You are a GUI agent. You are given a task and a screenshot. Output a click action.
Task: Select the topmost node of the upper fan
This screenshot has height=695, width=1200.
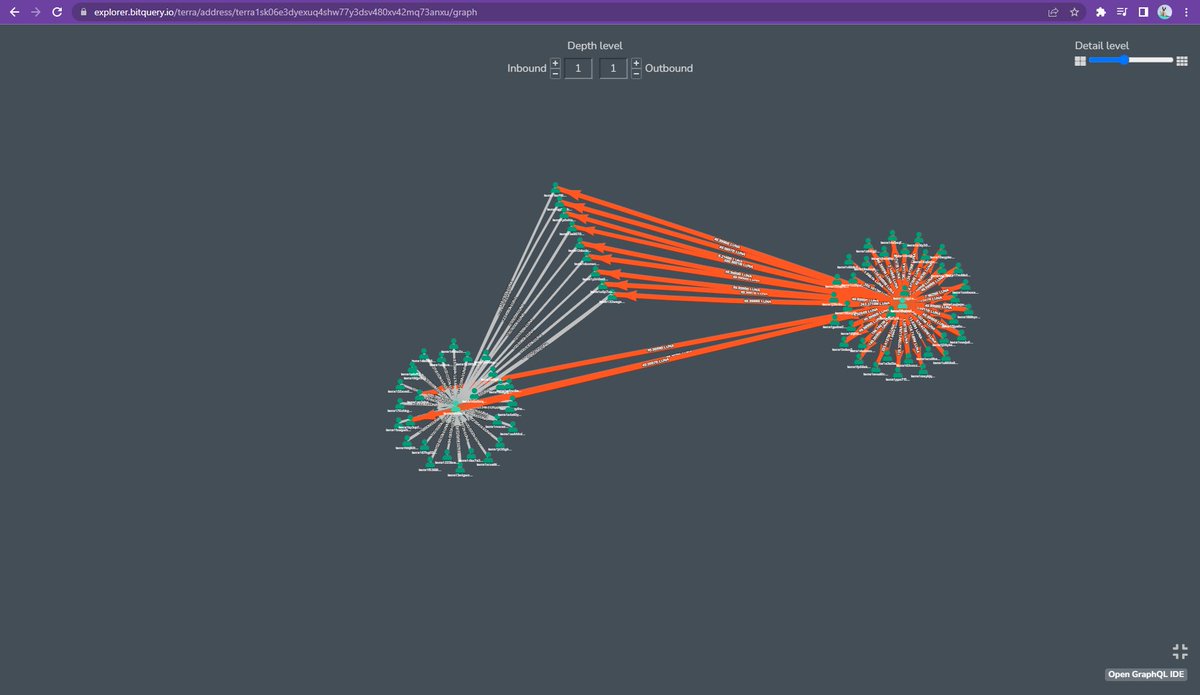[556, 188]
